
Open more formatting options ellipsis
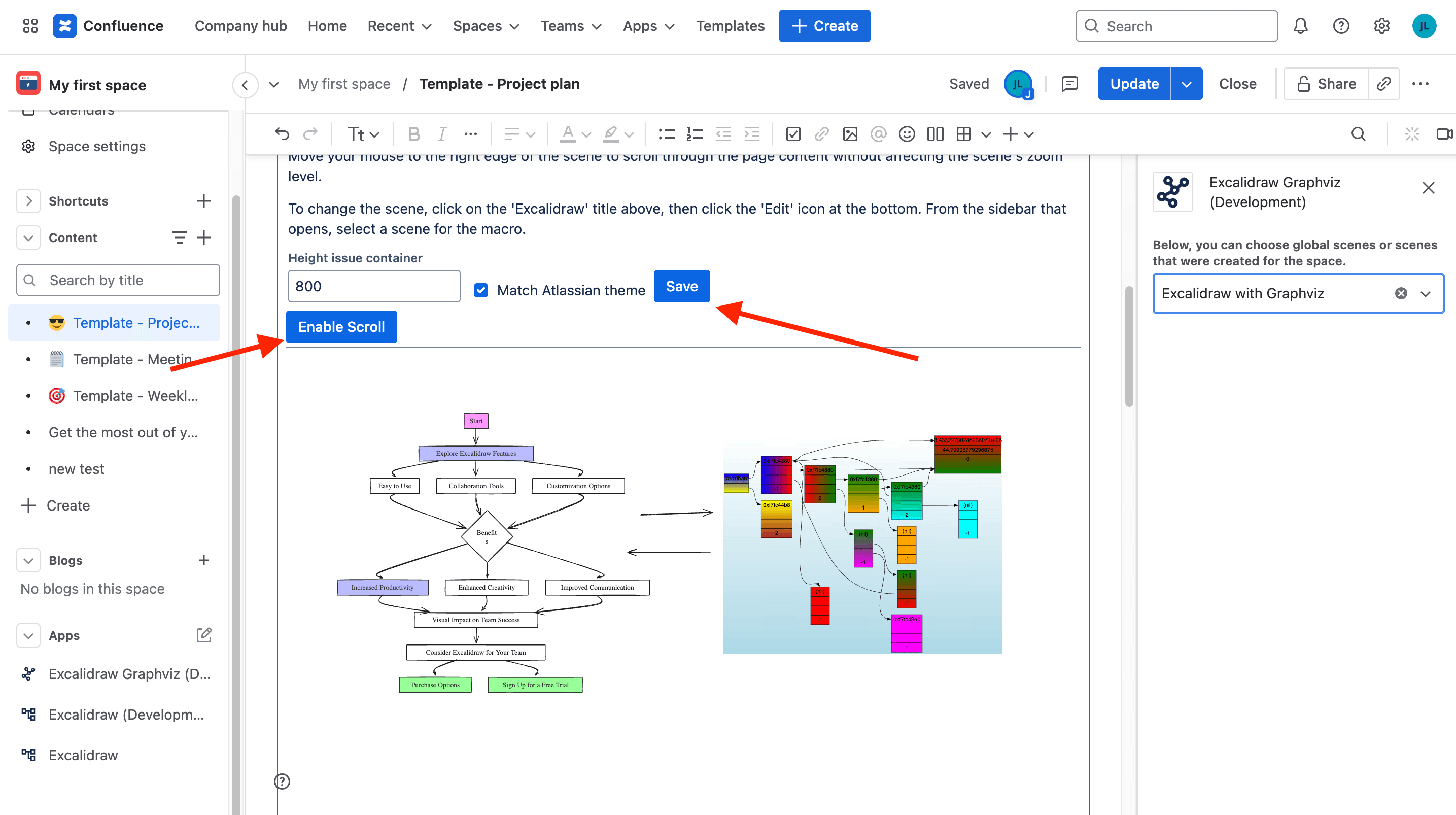(470, 134)
